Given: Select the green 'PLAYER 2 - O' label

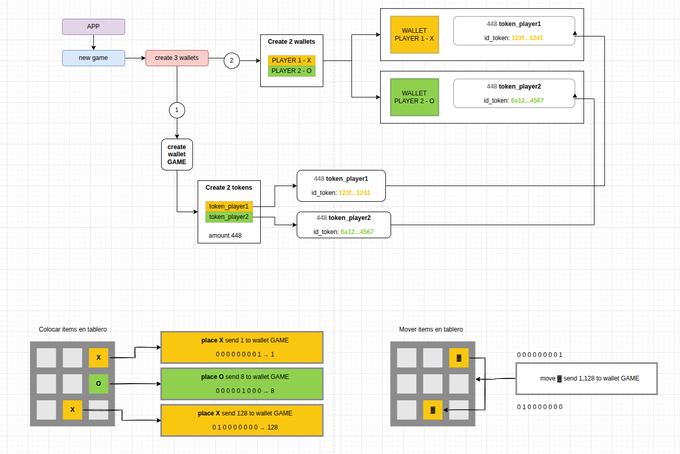Looking at the screenshot, I should pyautogui.click(x=291, y=71).
